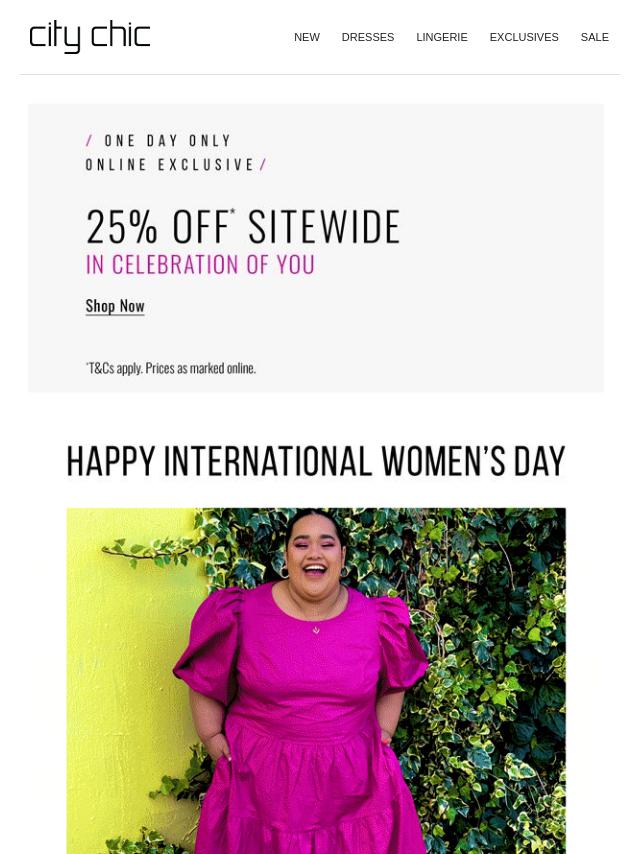640x854 pixels.
Task: Click the Shop Now link
Action: (x=115, y=306)
